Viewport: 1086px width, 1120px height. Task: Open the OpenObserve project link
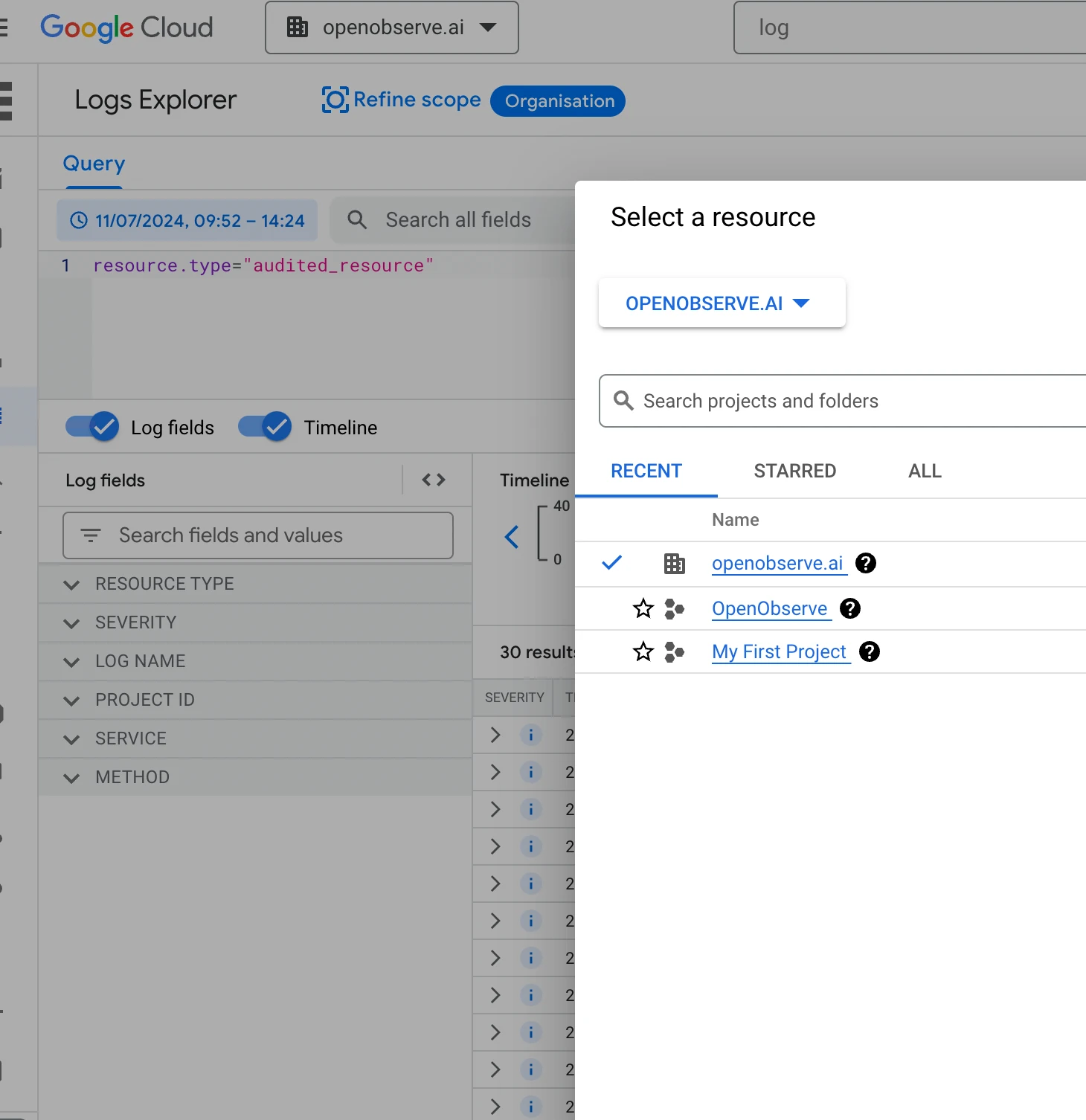pos(770,609)
